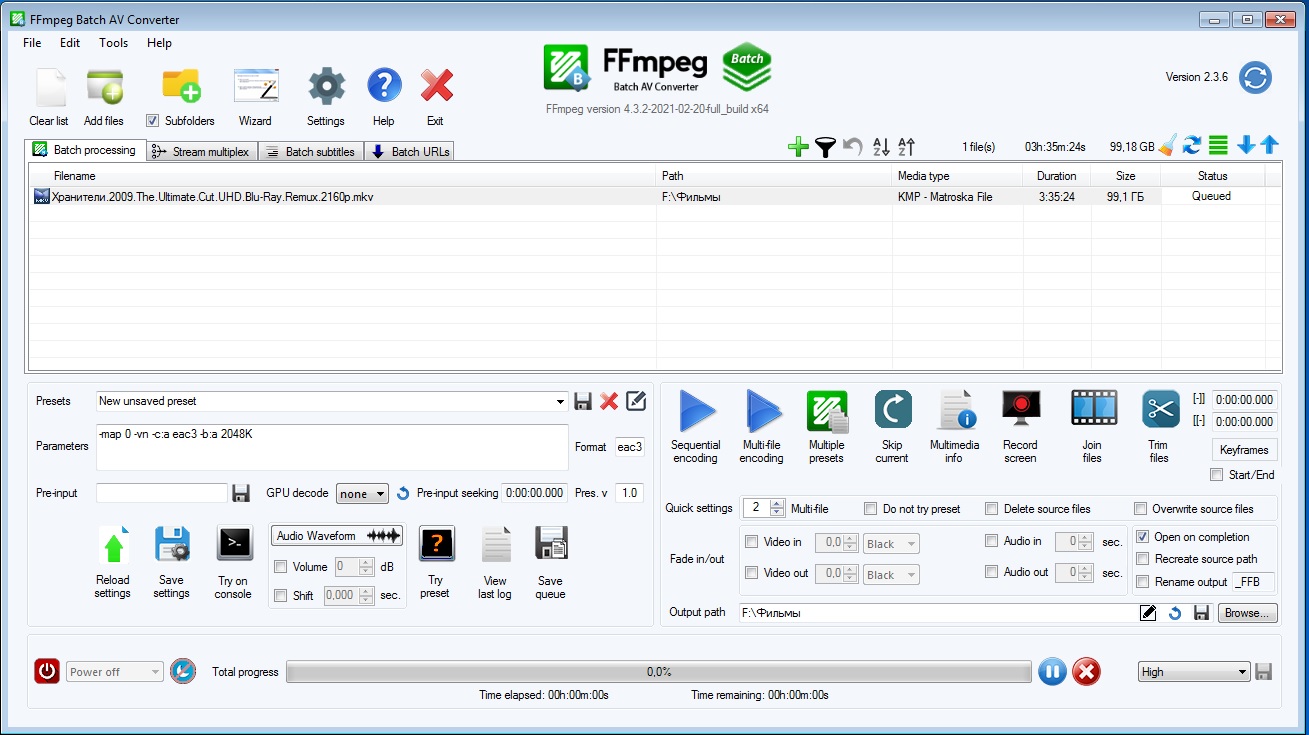The image size is (1309, 735).
Task: Click the Browse... button for output path
Action: [1247, 613]
